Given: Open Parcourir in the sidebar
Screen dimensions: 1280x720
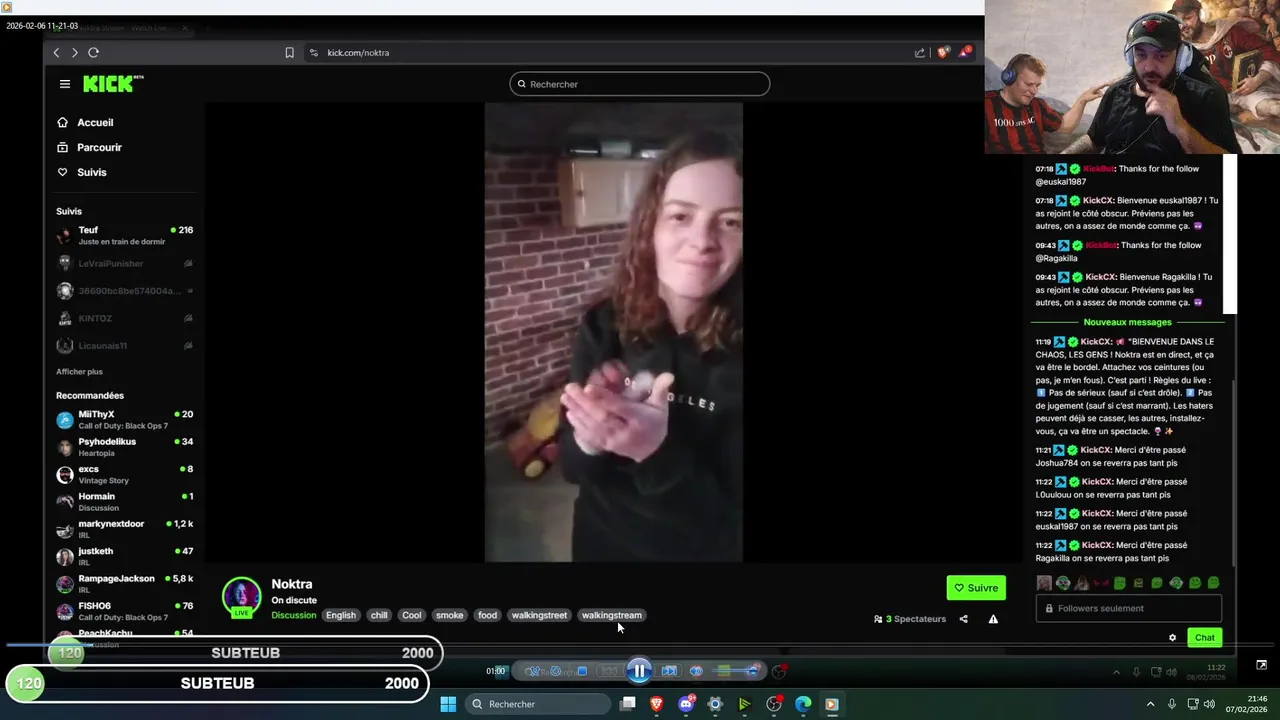Looking at the screenshot, I should (x=99, y=147).
